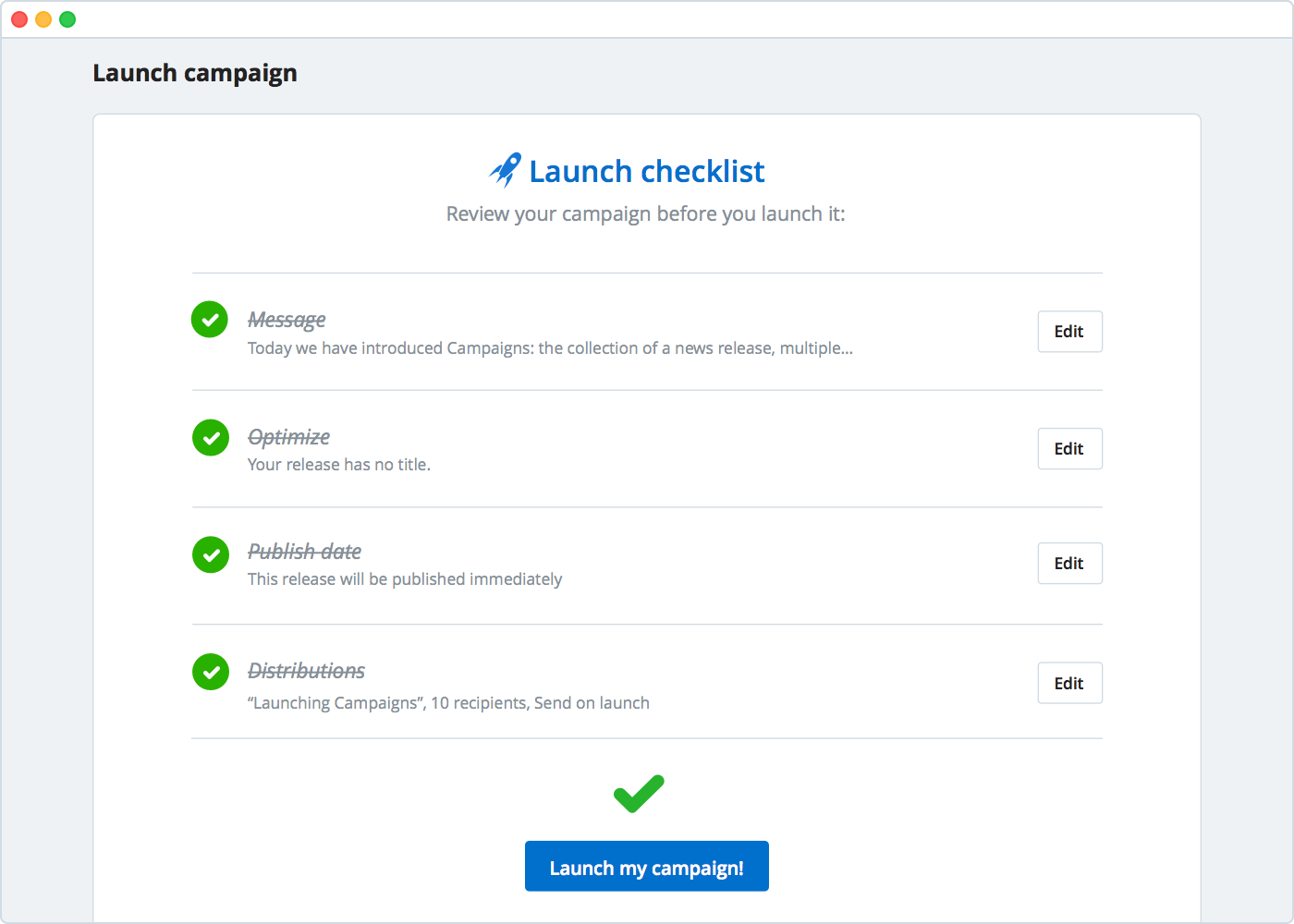1294x924 pixels.
Task: Click the '10 recipients, Send on launch' summary
Action: pyautogui.click(x=448, y=703)
